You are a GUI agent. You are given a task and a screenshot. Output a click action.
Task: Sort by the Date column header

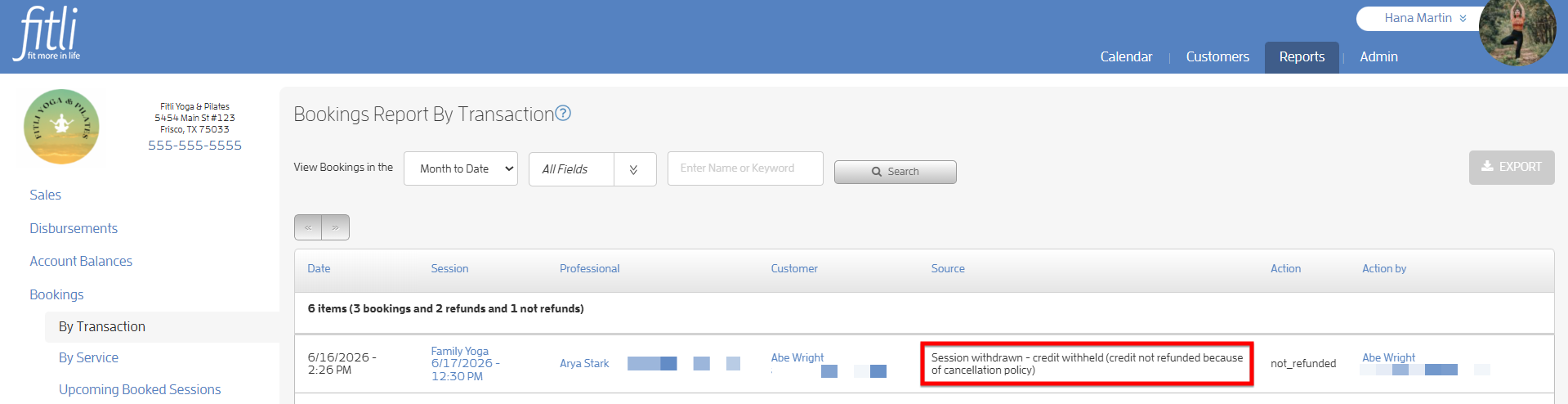[319, 268]
